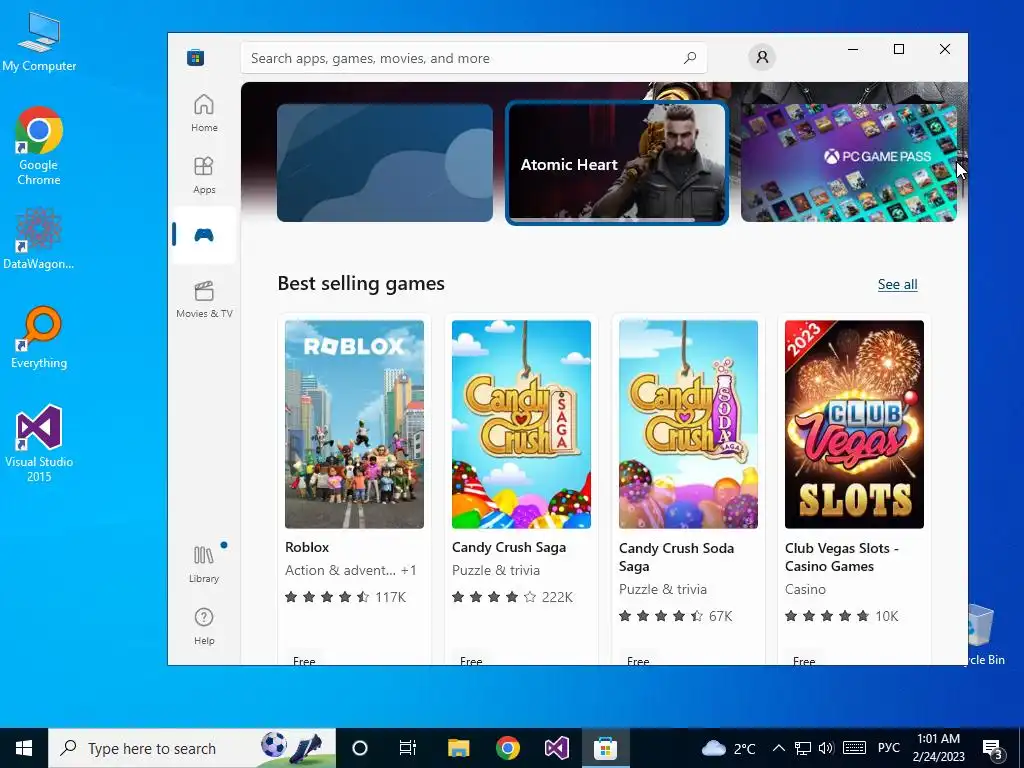Image resolution: width=1024 pixels, height=768 pixels.
Task: Open the Library section in the sidebar
Action: (x=204, y=564)
